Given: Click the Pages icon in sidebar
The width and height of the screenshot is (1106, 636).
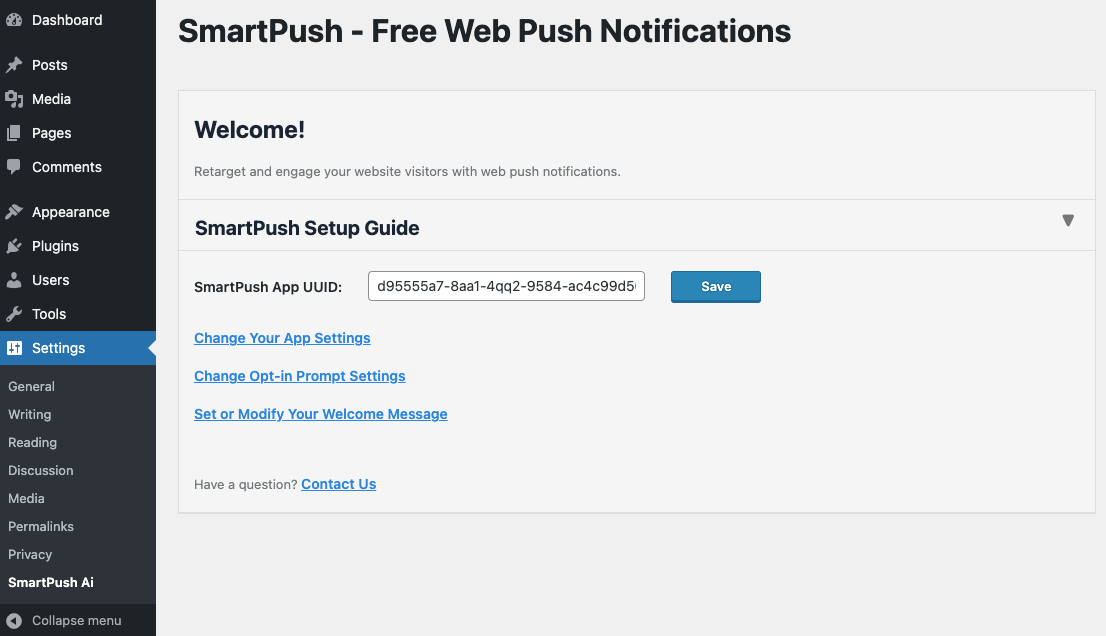Looking at the screenshot, I should [x=14, y=133].
